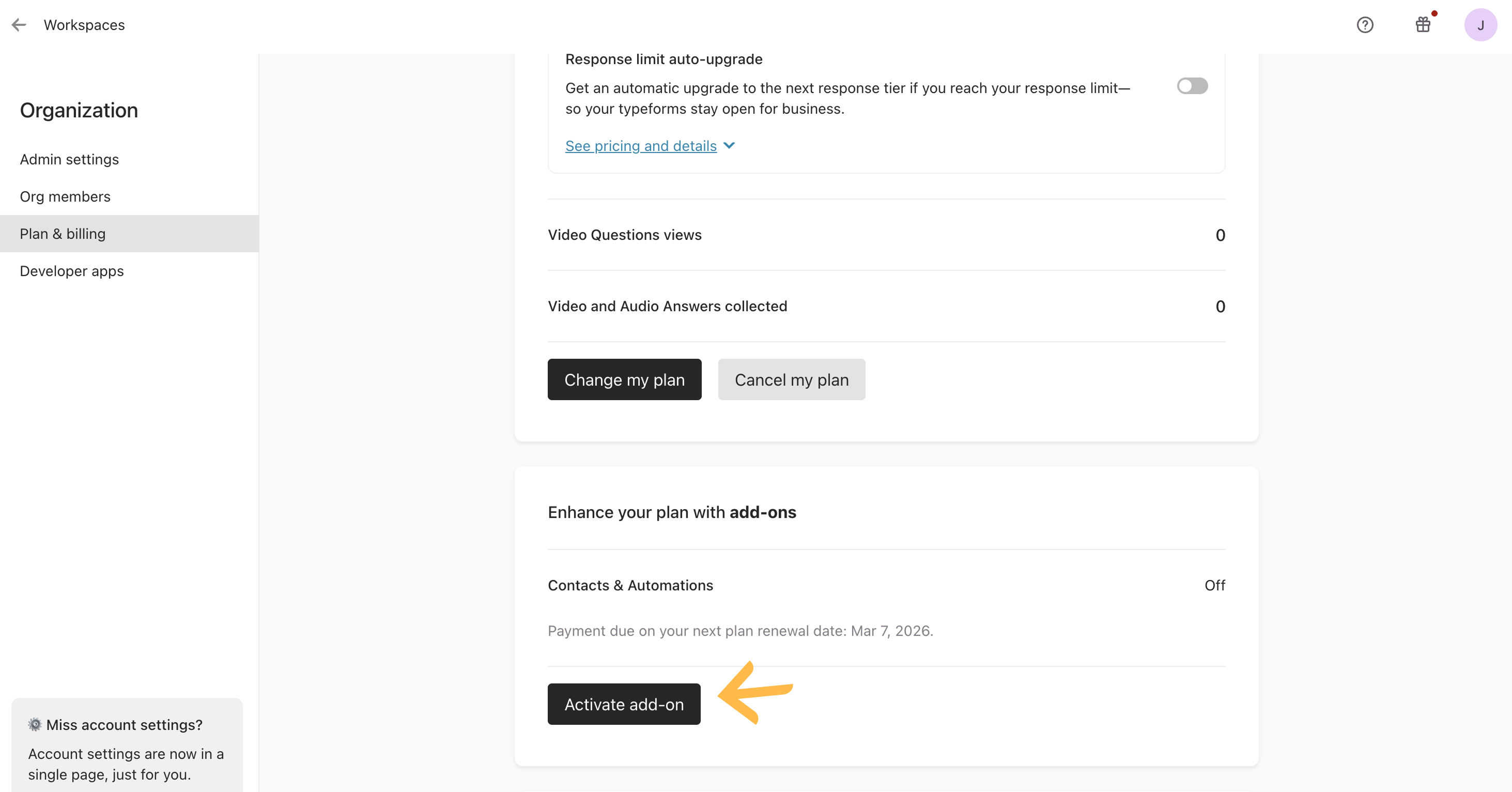Open the gift what's new icon

pyautogui.click(x=1423, y=25)
